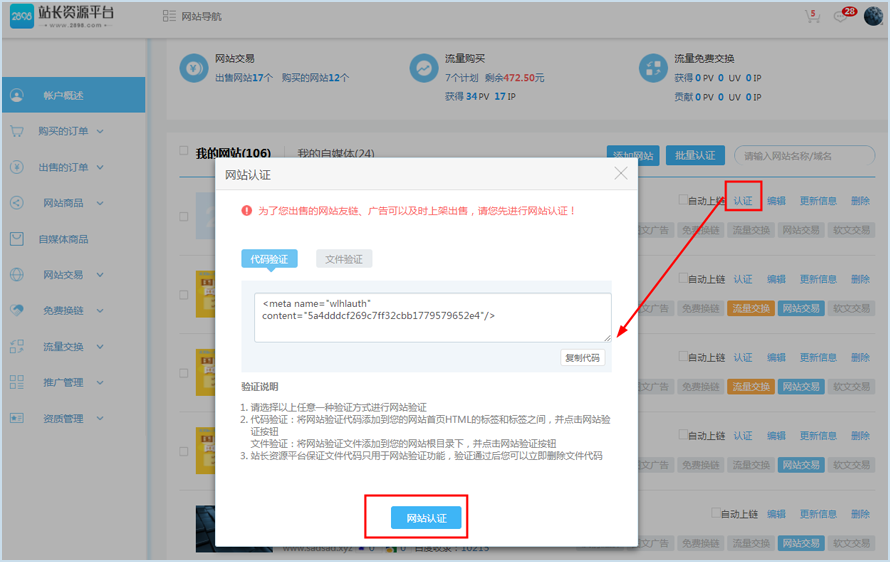Select the 代码验证 tab

269,258
